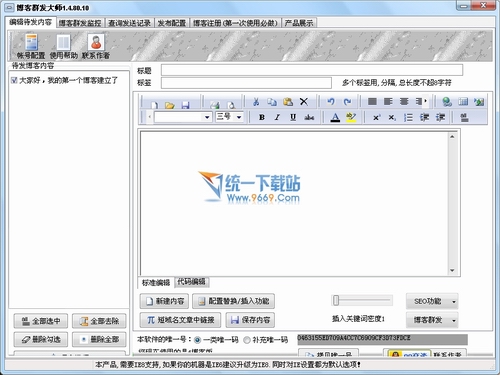Screen dimensions: 500x375
Task: Apply superscript formatting
Action: pos(376,117)
